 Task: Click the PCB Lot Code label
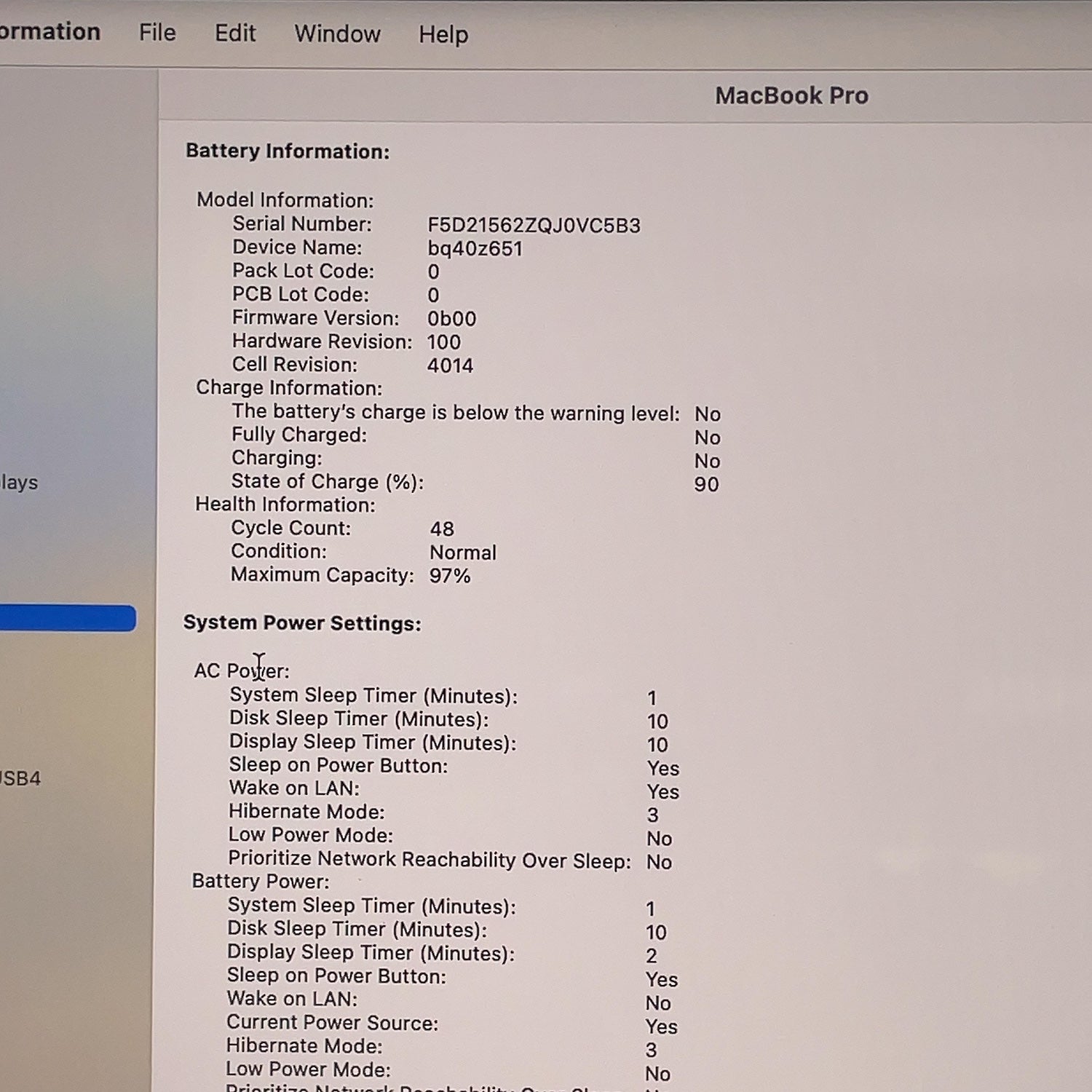coord(301,294)
